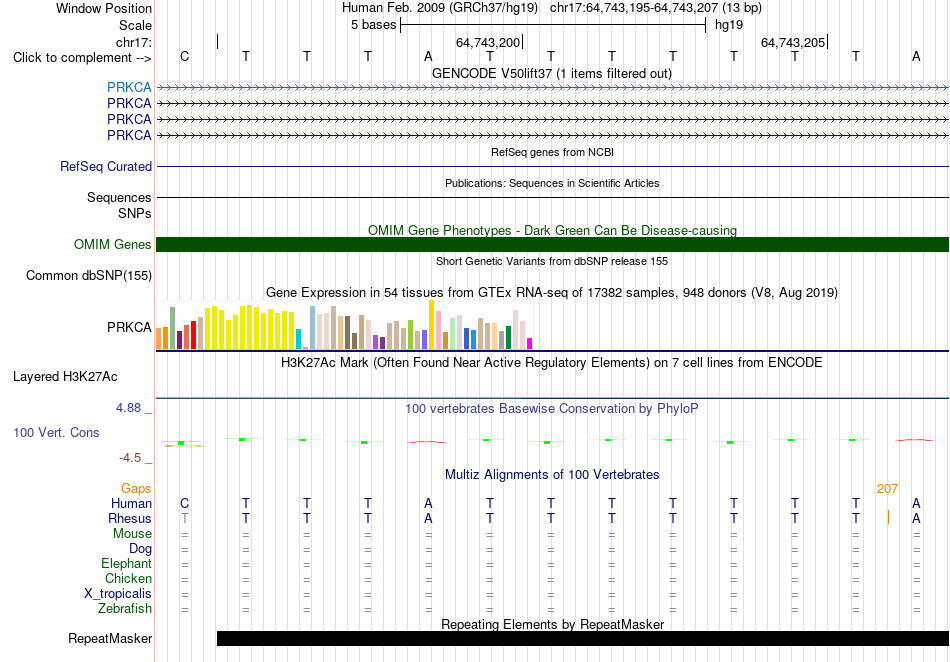Click the 4.88 PhyloP upper scale value
Image resolution: width=950 pixels, height=662 pixels.
pyautogui.click(x=128, y=408)
